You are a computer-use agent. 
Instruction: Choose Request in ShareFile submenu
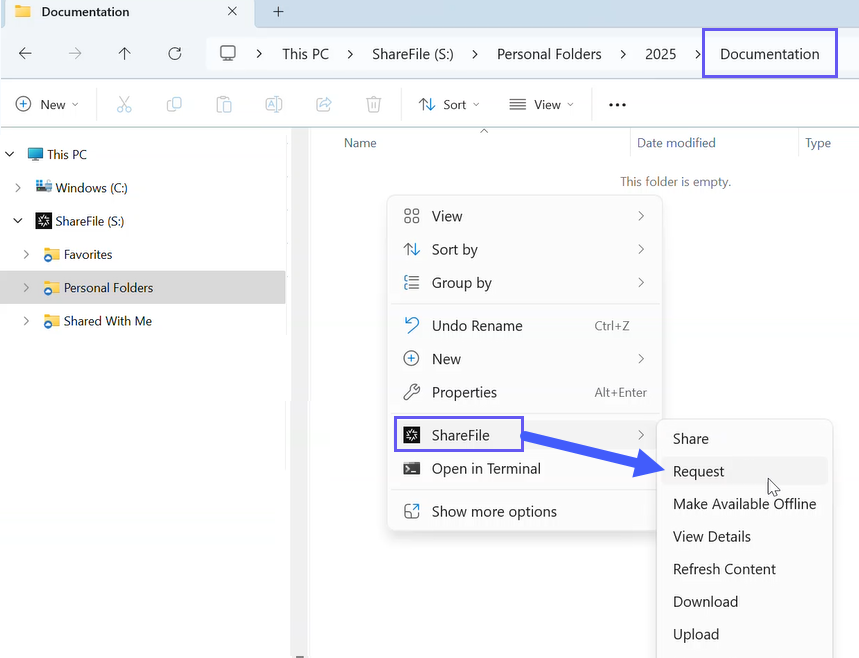coord(745,471)
